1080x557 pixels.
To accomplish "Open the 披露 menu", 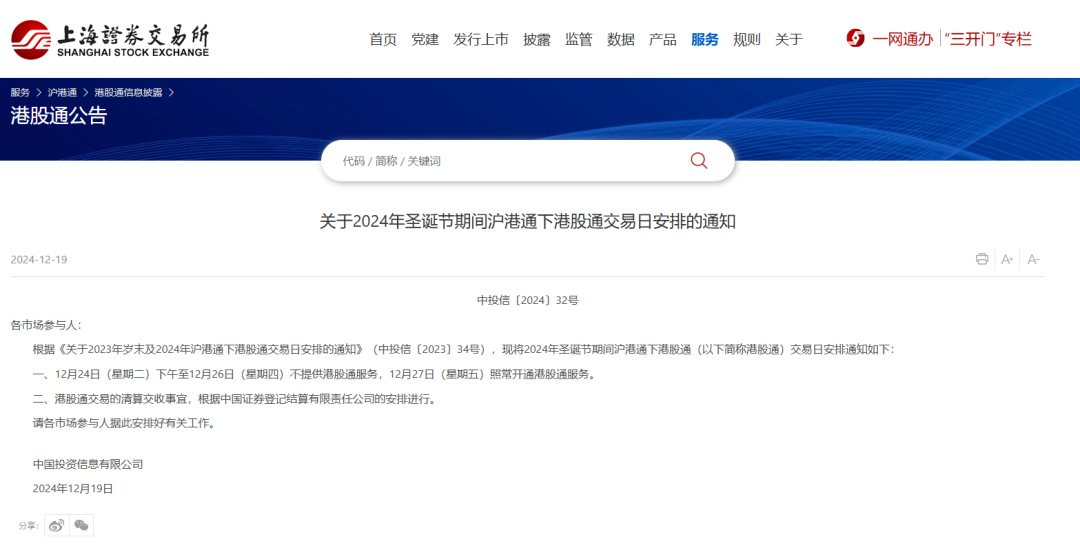I will 537,39.
